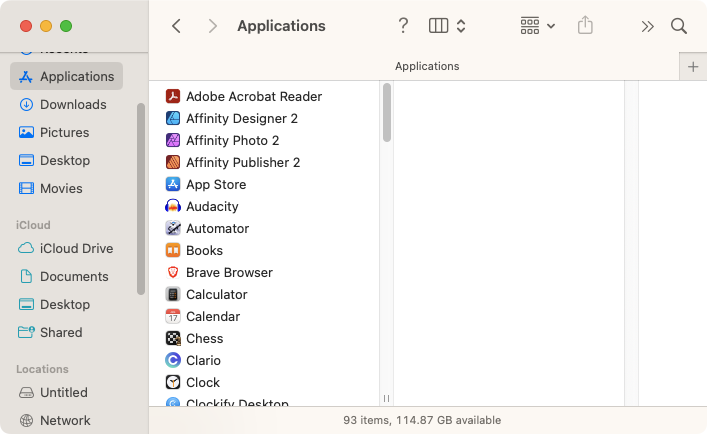Select the Chess app icon

point(173,338)
